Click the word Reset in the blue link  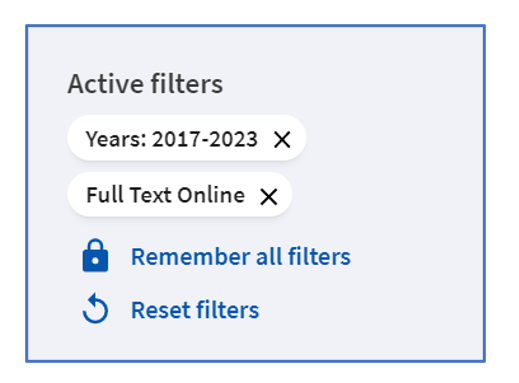pyautogui.click(x=161, y=310)
